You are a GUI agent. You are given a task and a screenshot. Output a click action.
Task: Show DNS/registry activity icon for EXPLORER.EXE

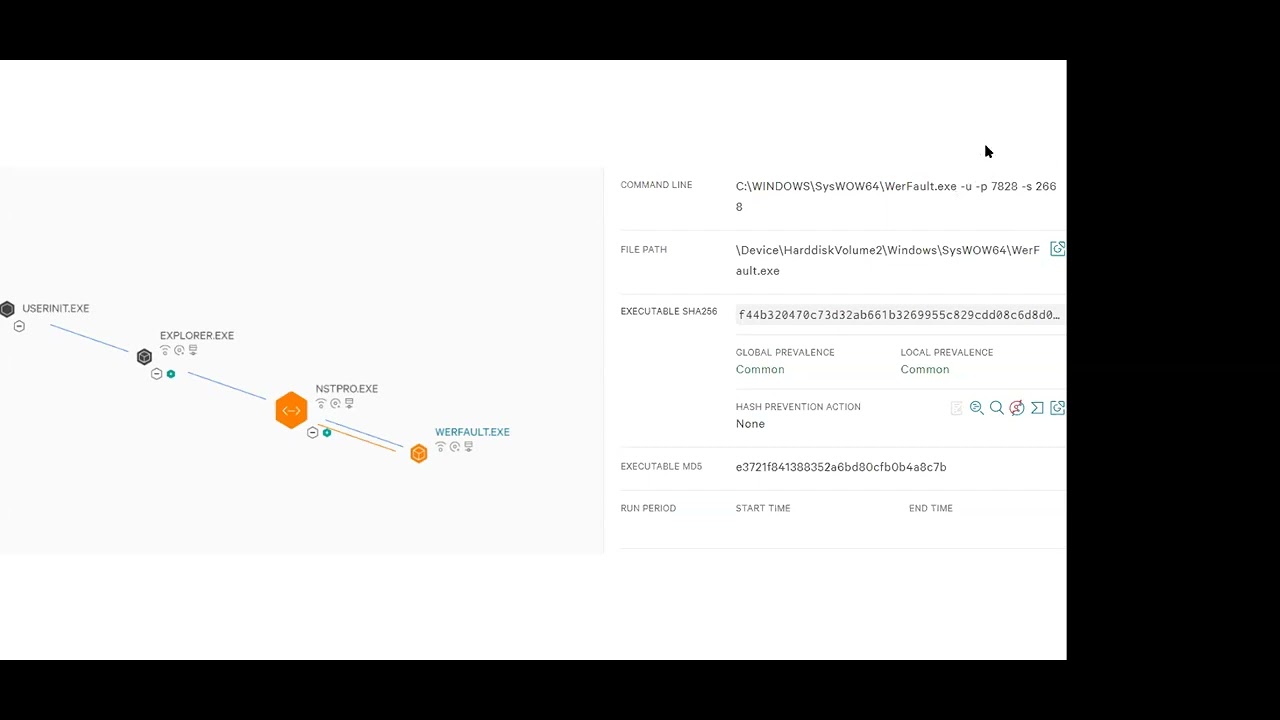click(x=179, y=350)
